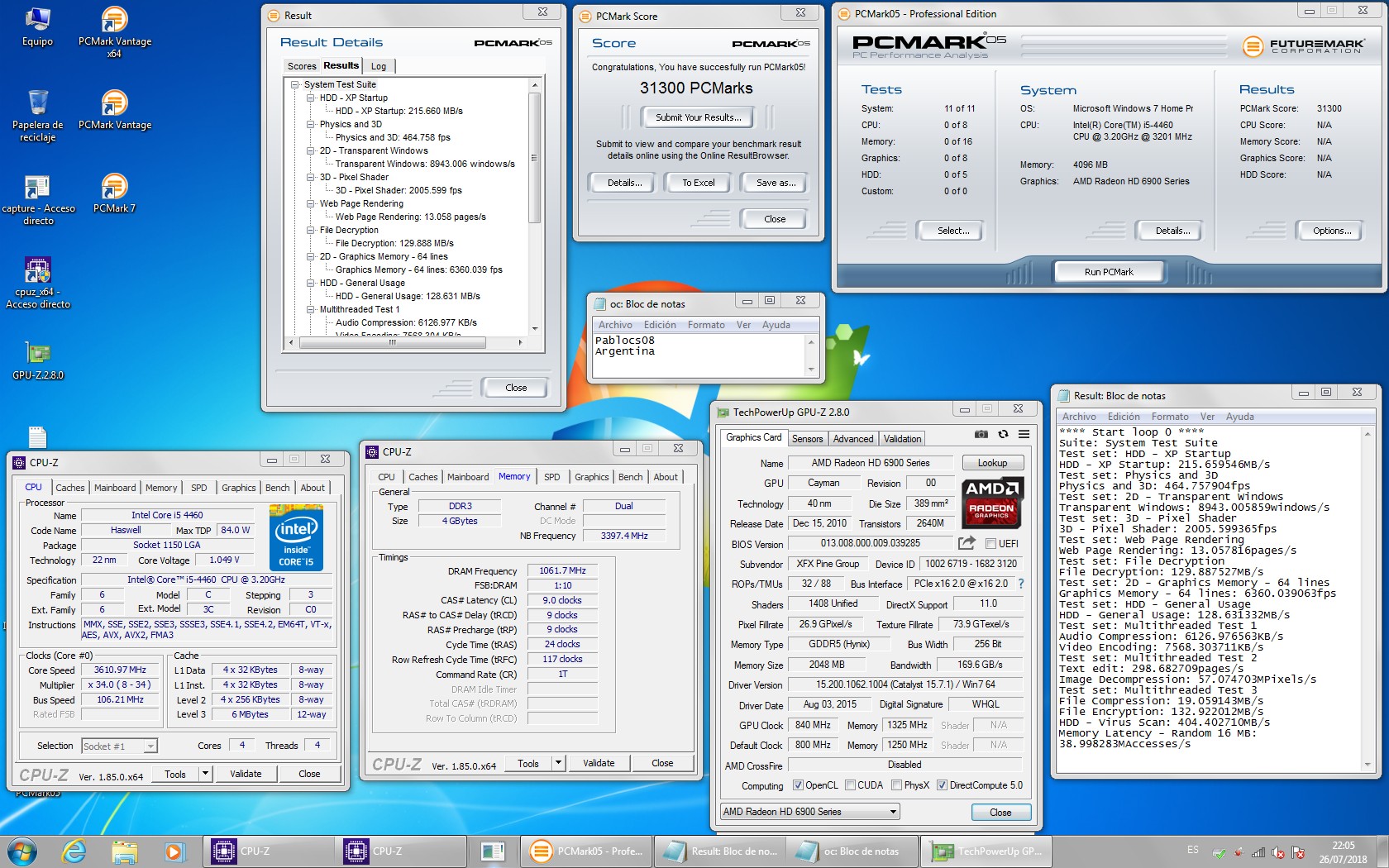
Task: Open the Formato menu in Result: Bloc de notas
Action: [x=1170, y=417]
